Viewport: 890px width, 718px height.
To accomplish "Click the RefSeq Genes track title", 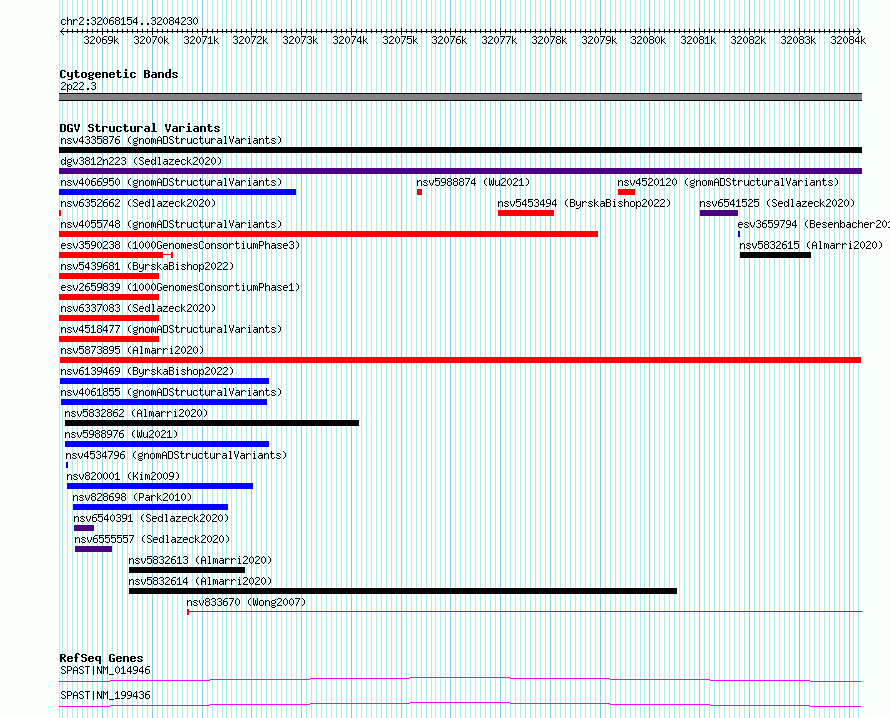I will click(101, 658).
